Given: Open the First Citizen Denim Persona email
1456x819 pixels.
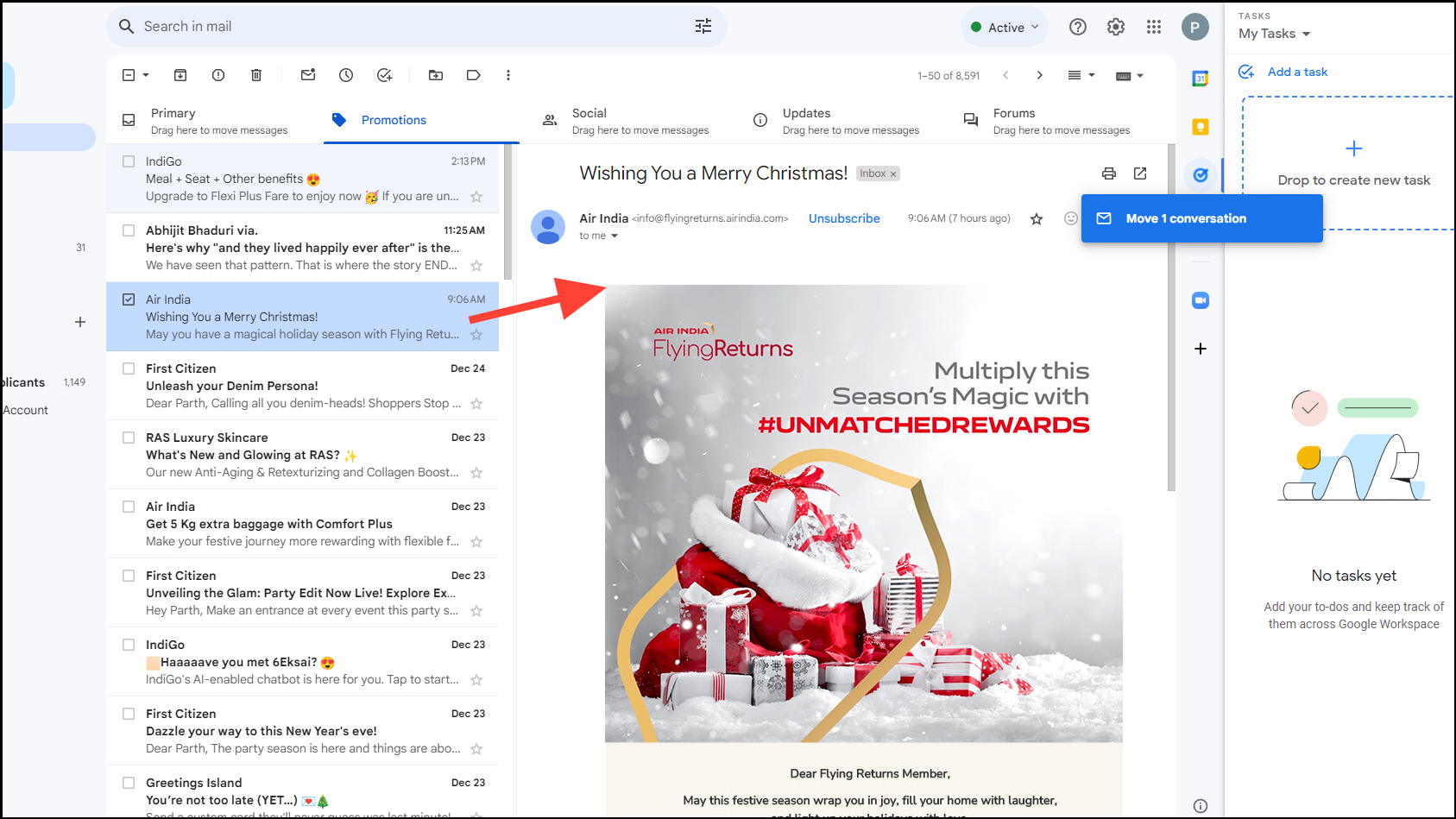Looking at the screenshot, I should click(302, 386).
